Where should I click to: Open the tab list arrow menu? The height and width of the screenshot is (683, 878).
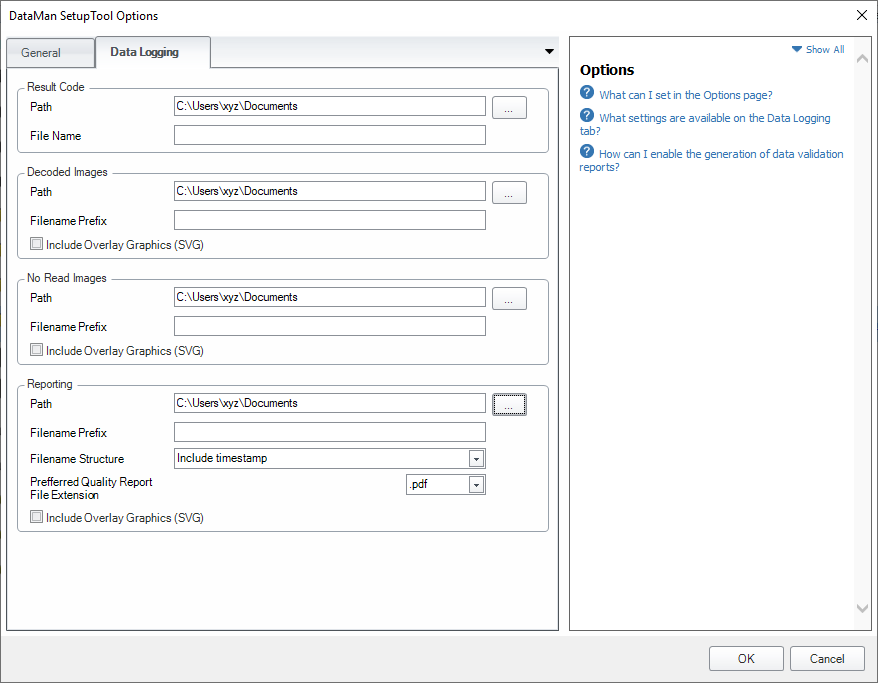pos(549,51)
